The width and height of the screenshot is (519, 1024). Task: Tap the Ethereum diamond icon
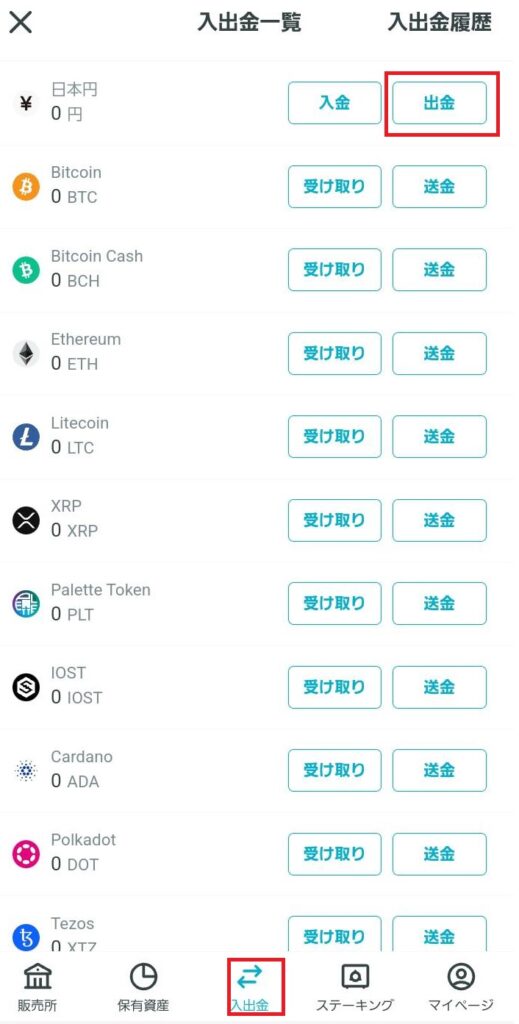(x=25, y=353)
